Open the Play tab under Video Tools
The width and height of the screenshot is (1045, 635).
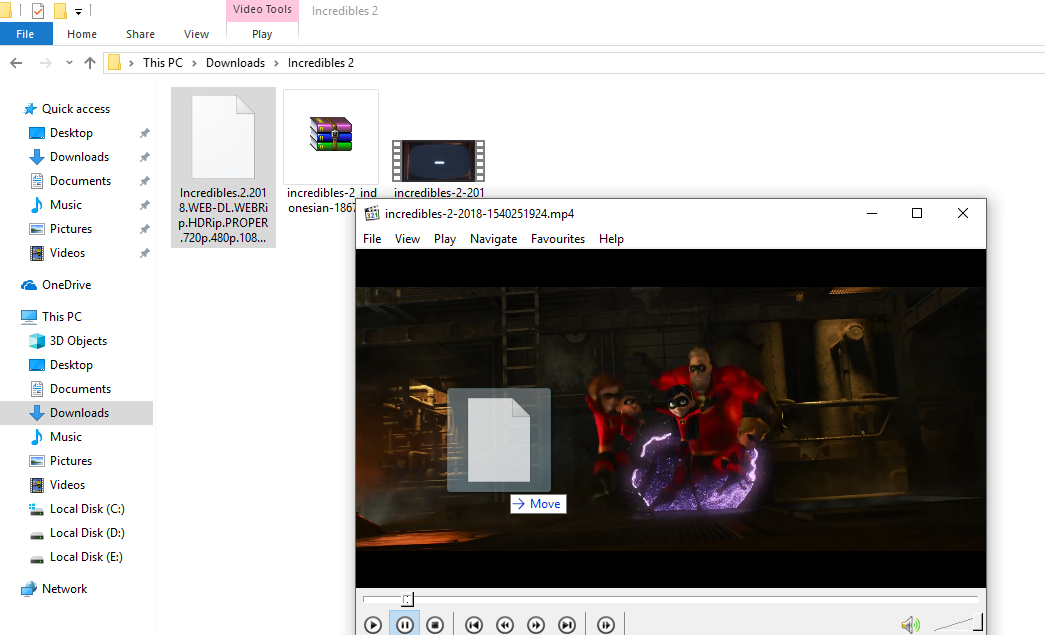coord(262,34)
